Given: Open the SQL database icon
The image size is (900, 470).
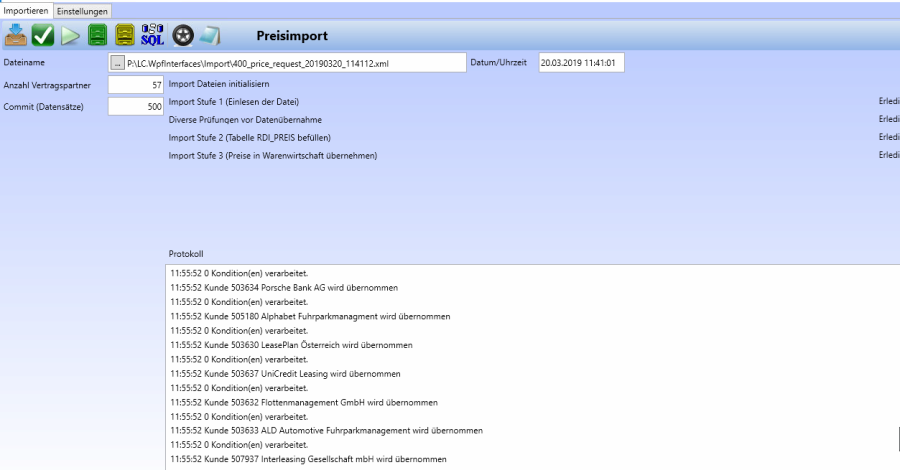Looking at the screenshot, I should [152, 37].
